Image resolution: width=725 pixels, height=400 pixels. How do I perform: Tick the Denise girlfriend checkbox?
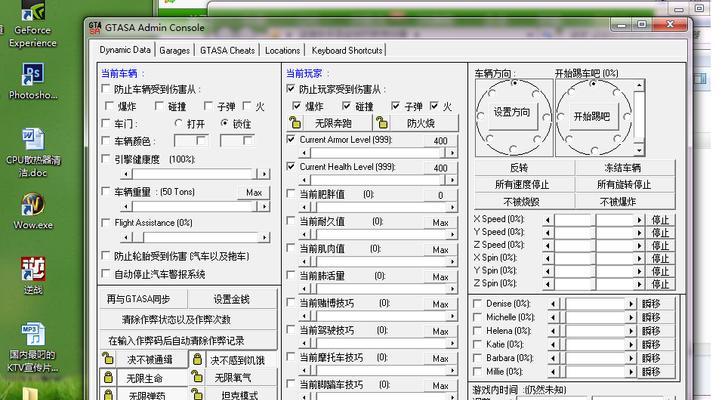478,303
